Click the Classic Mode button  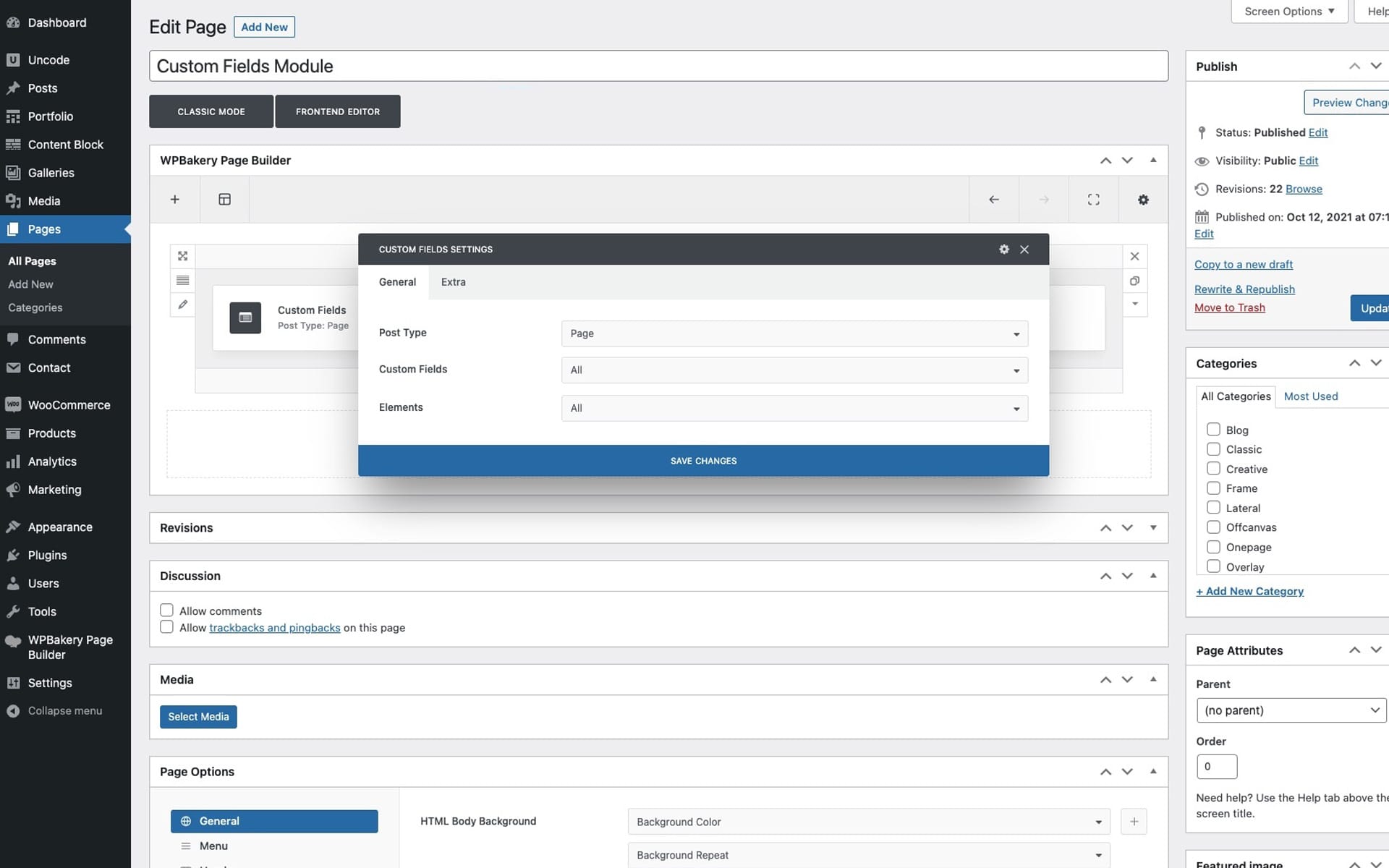[211, 111]
